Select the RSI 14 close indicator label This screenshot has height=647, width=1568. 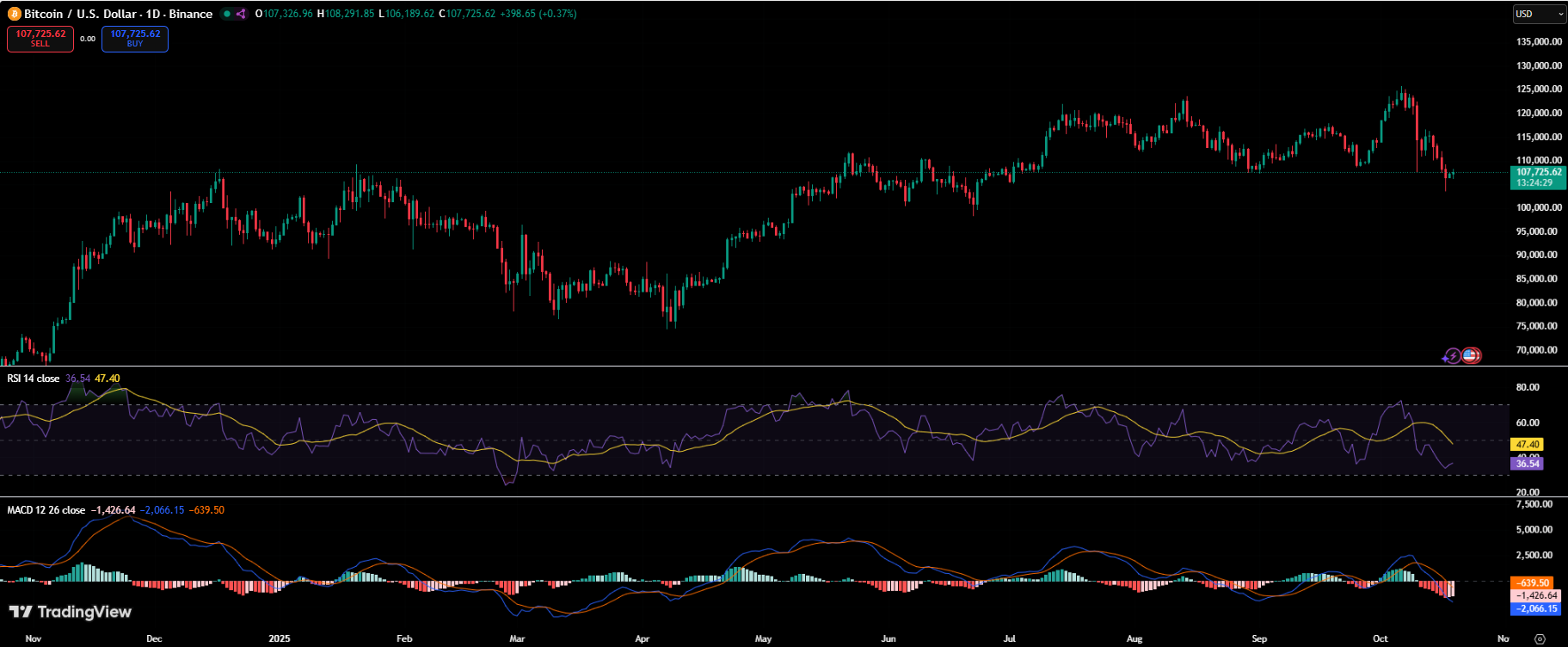pos(34,379)
